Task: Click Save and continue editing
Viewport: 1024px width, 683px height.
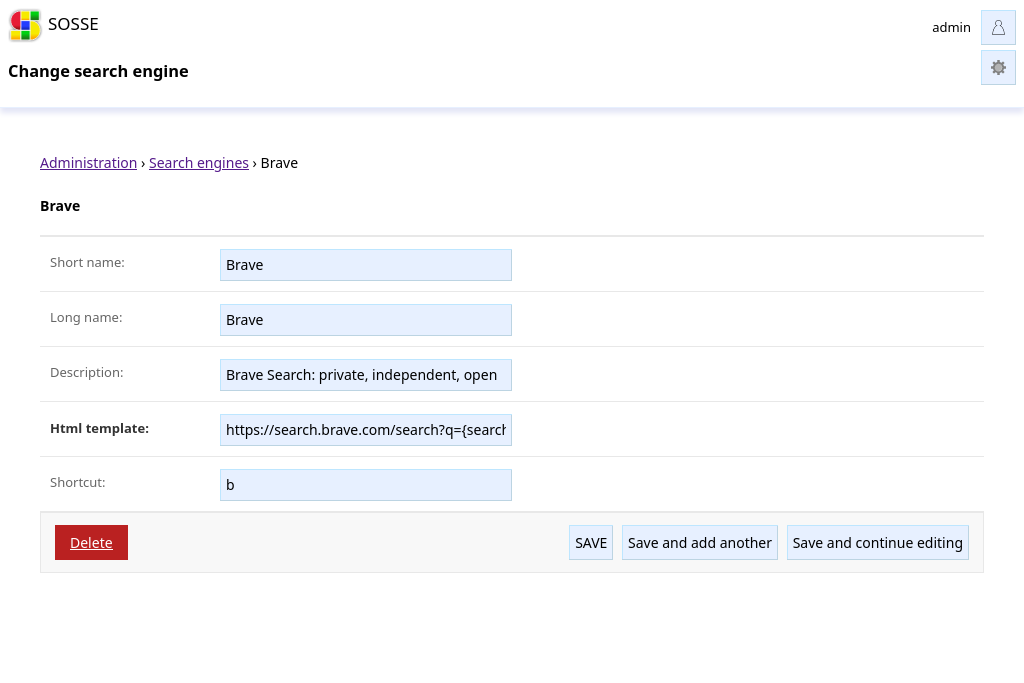Action: [877, 543]
